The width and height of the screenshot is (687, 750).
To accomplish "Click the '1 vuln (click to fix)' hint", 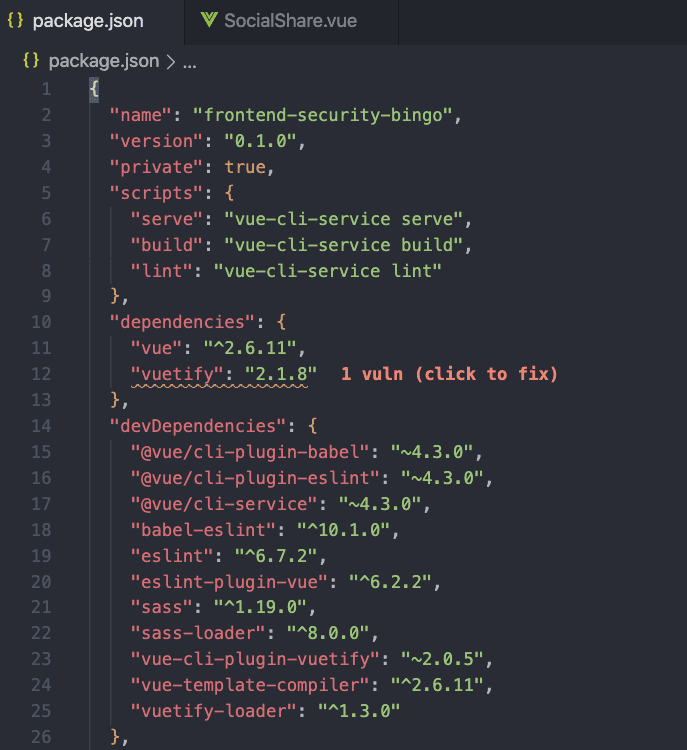I will pos(449,374).
